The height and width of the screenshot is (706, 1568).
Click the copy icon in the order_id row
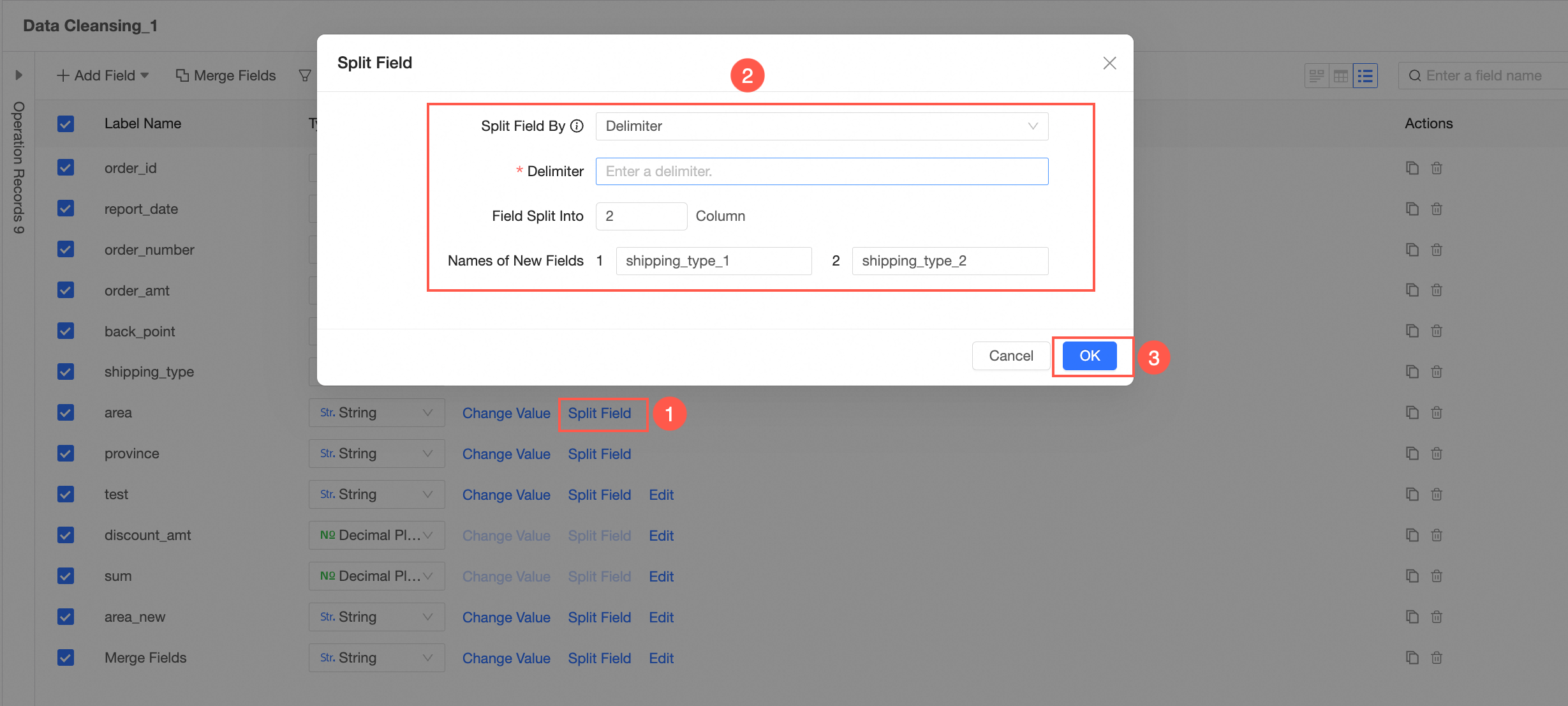(1412, 168)
